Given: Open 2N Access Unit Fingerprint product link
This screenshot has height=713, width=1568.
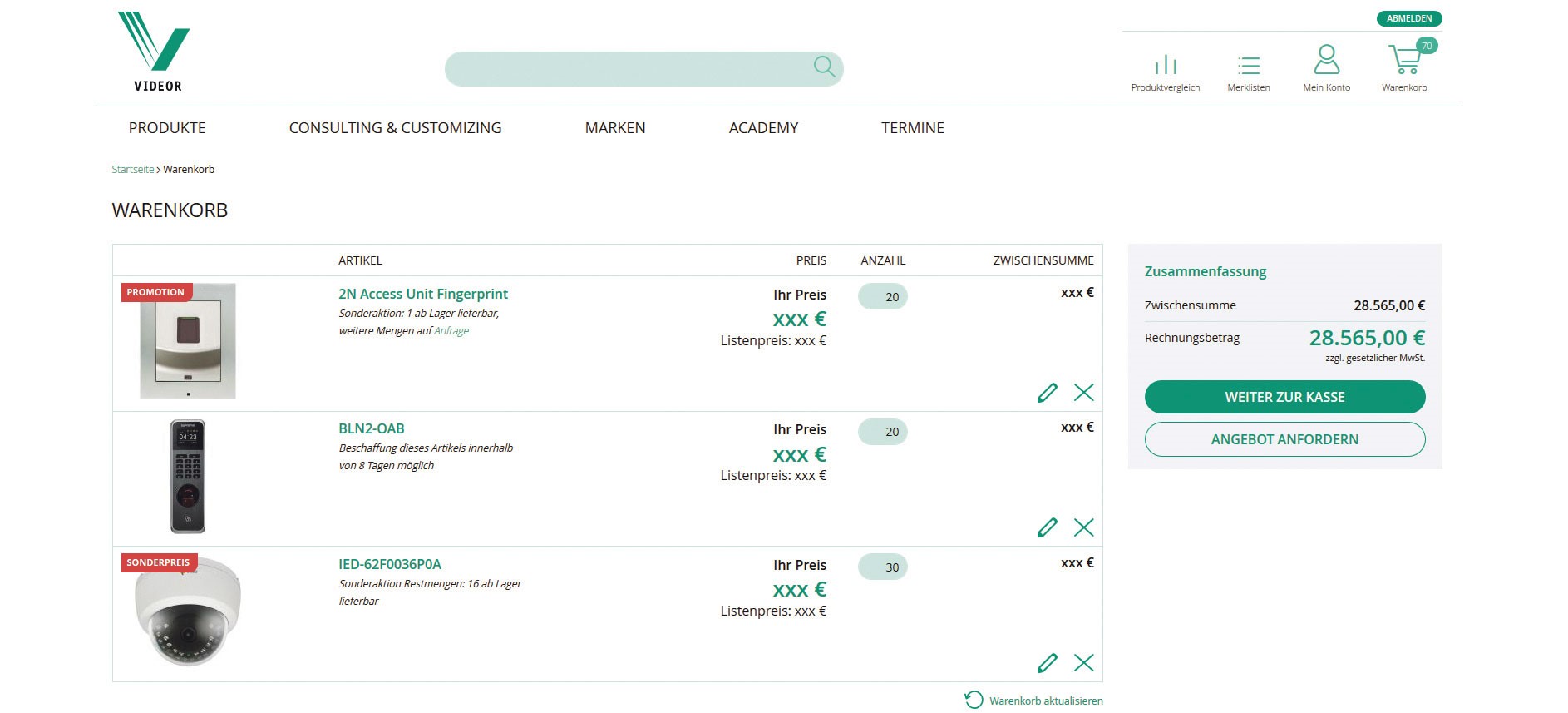Looking at the screenshot, I should pyautogui.click(x=423, y=294).
